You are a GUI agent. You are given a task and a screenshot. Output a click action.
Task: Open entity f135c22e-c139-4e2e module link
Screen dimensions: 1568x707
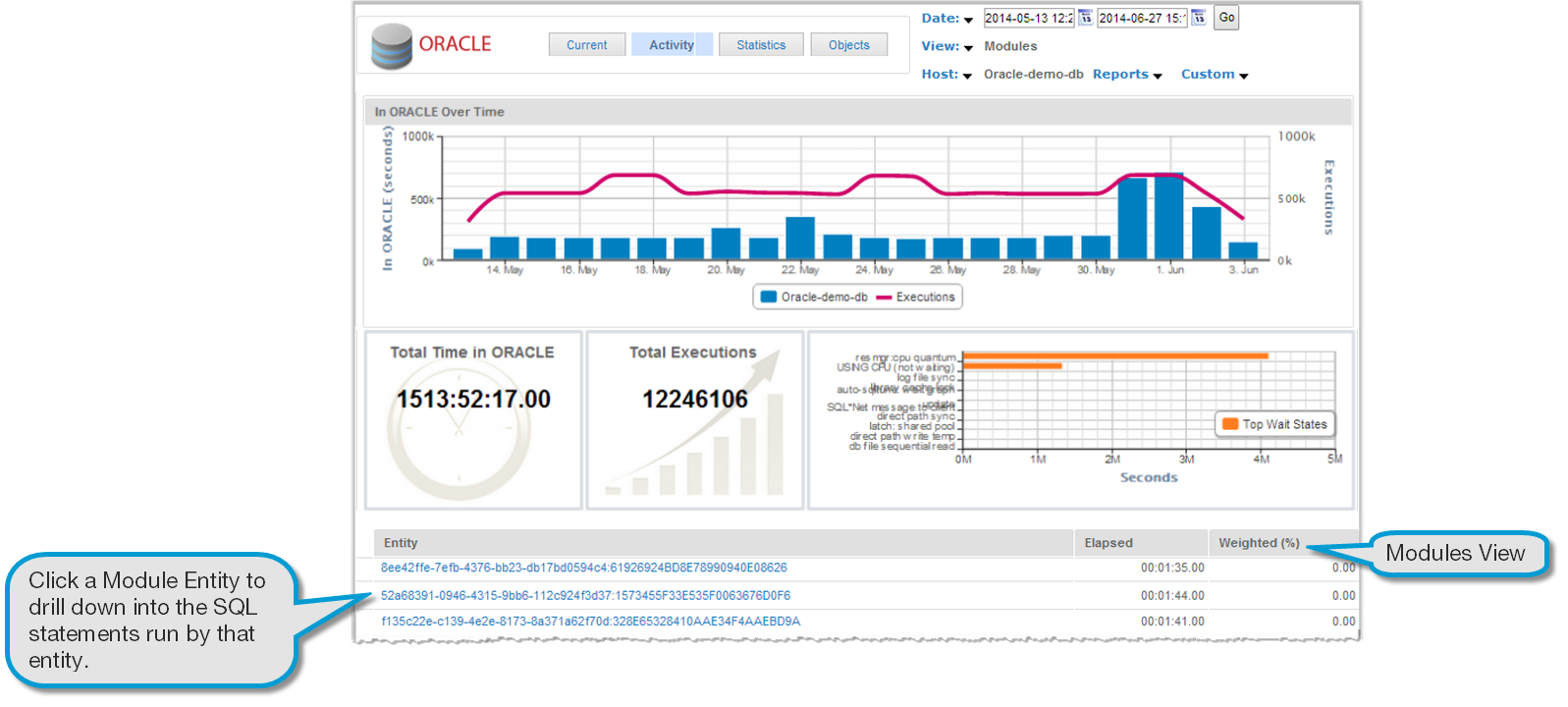click(x=591, y=622)
